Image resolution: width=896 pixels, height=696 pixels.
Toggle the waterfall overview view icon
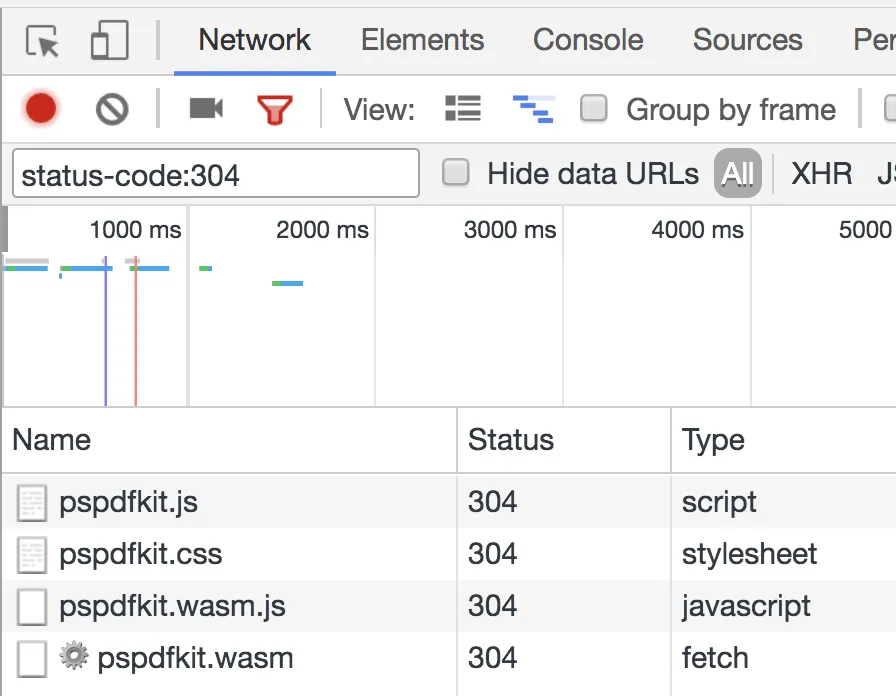(x=533, y=109)
